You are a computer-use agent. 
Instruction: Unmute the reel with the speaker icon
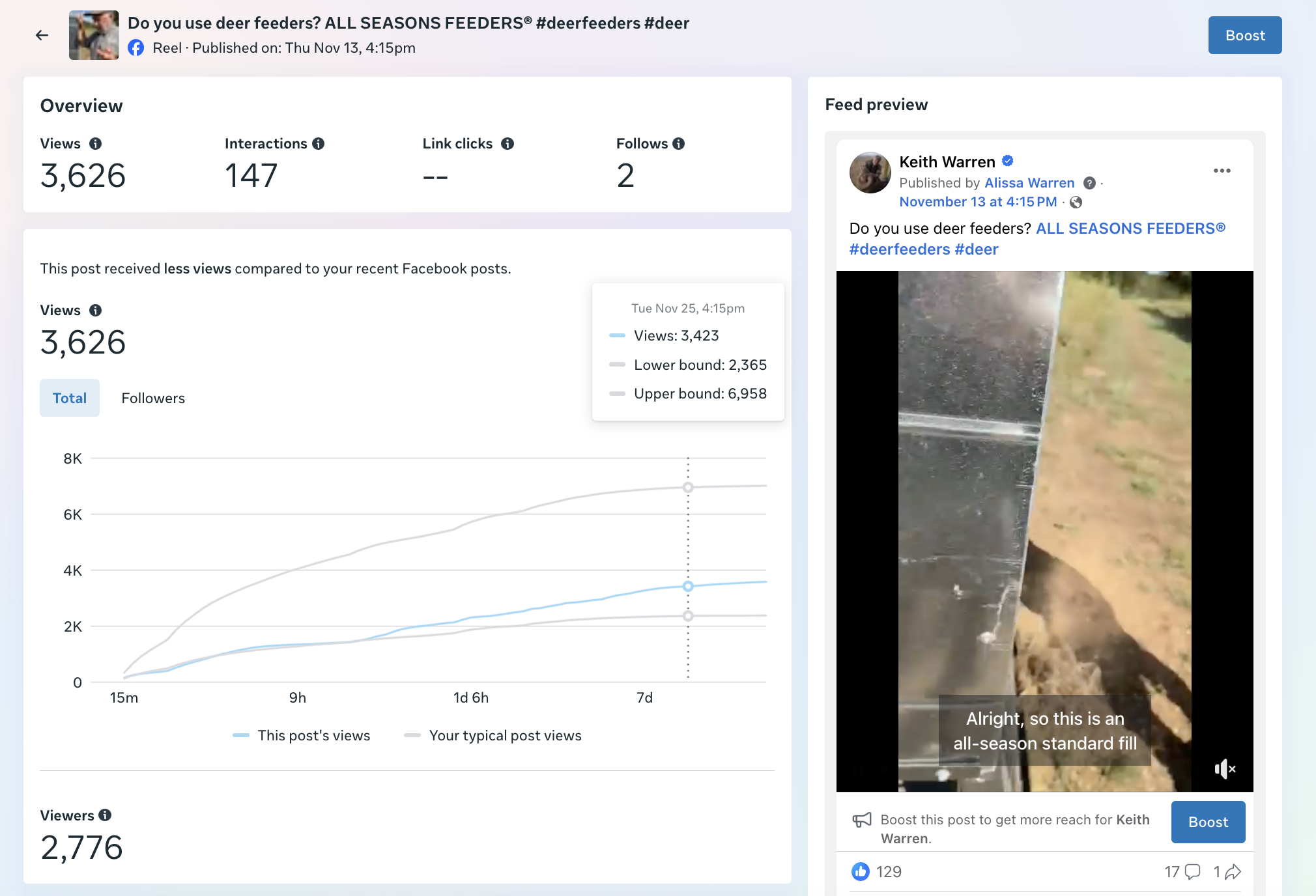pyautogui.click(x=1224, y=769)
